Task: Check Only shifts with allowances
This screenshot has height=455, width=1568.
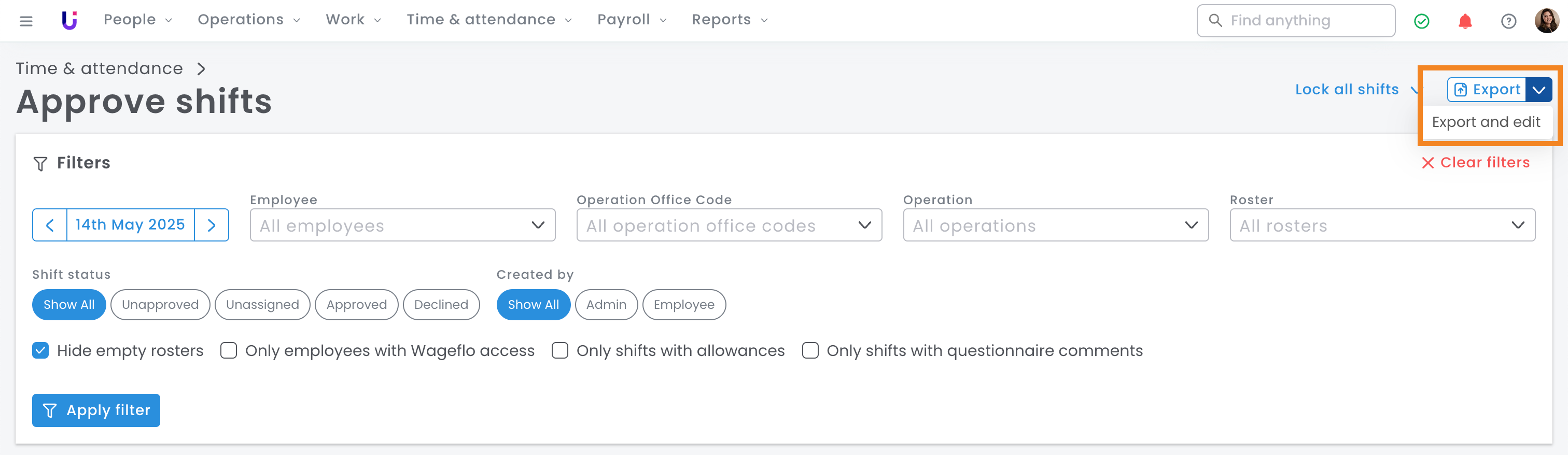Action: pos(560,350)
